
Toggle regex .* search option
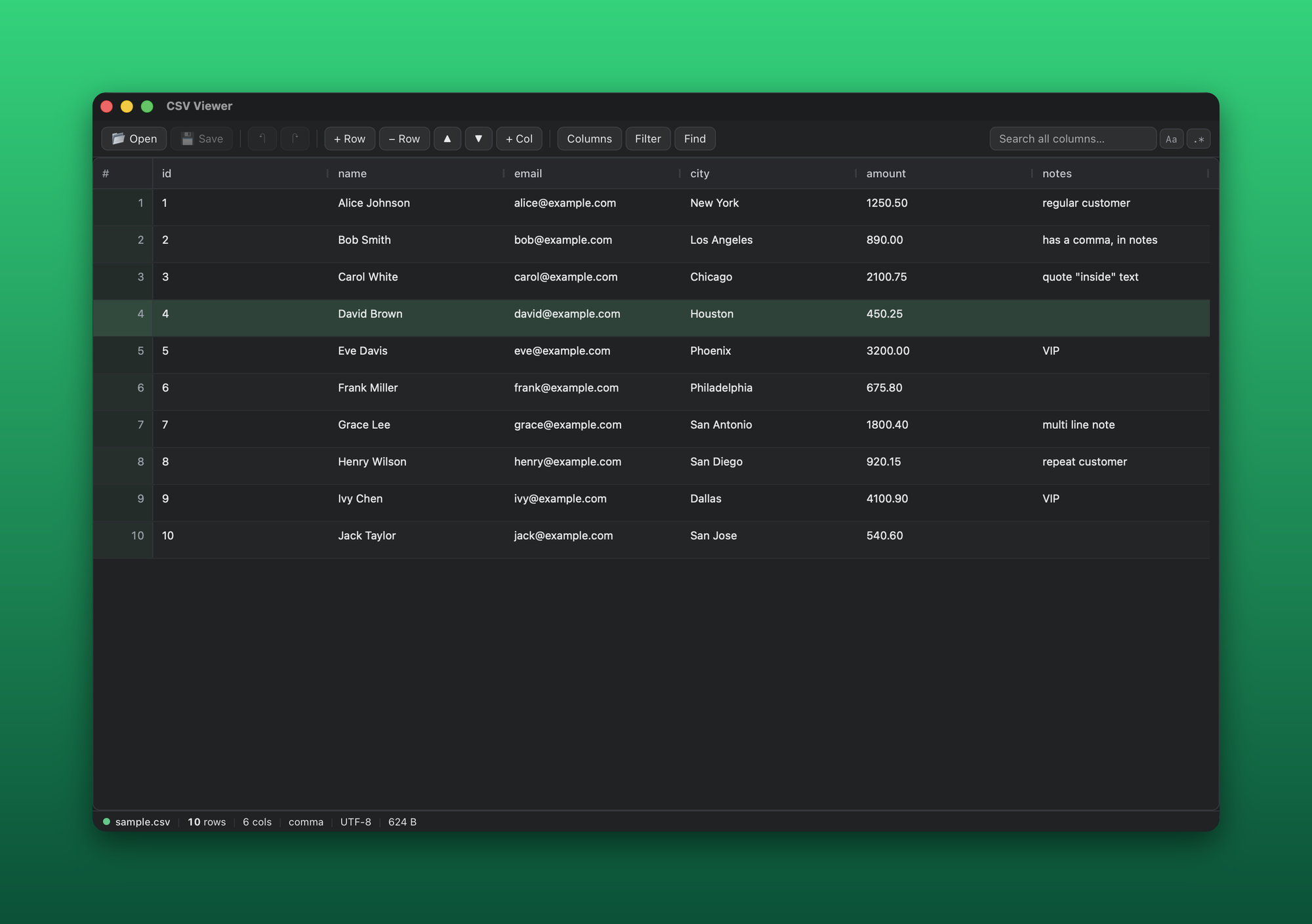tap(1199, 139)
